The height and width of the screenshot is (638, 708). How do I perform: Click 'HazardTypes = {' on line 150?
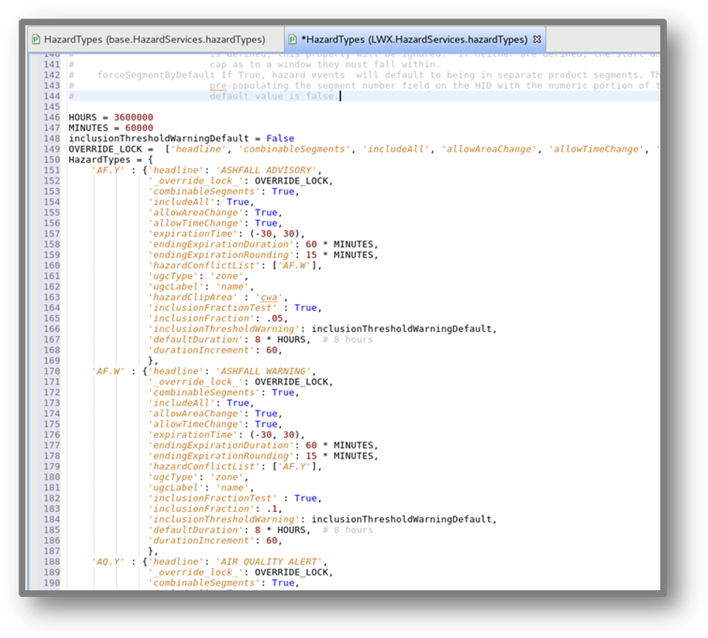[x=111, y=159]
